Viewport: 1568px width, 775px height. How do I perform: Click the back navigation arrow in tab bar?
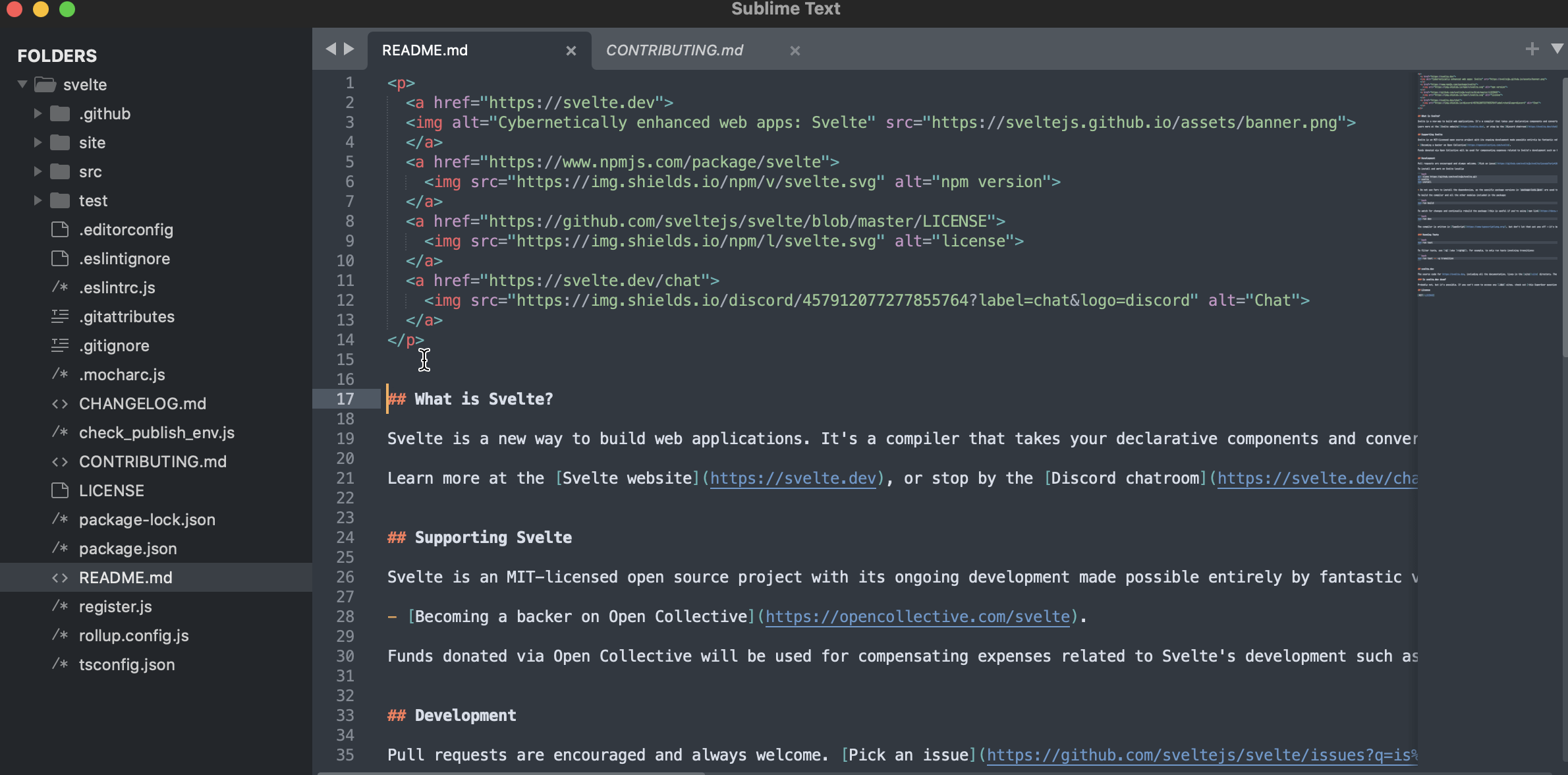click(331, 49)
